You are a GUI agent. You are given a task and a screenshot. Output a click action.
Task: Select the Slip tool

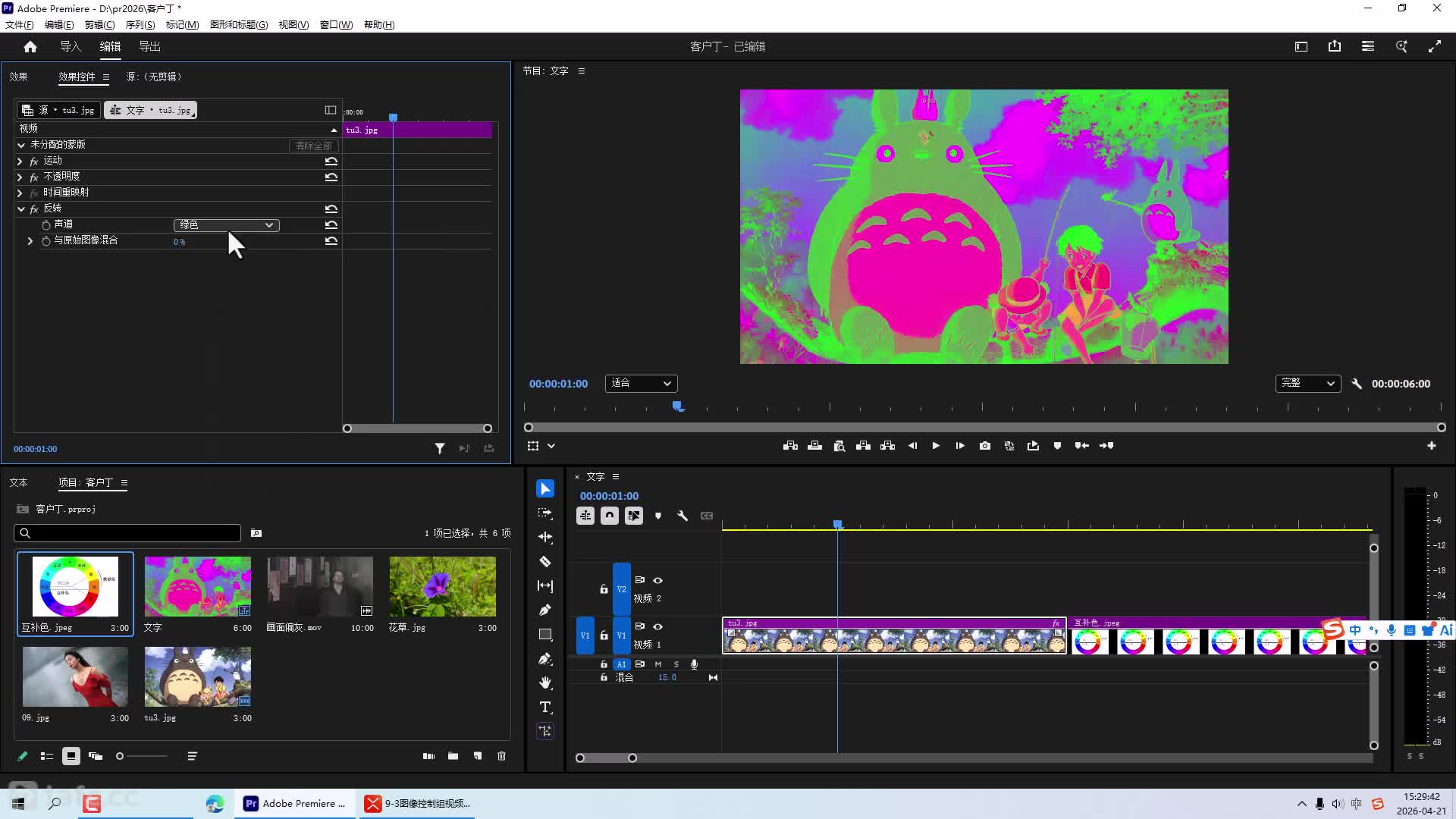(x=545, y=585)
